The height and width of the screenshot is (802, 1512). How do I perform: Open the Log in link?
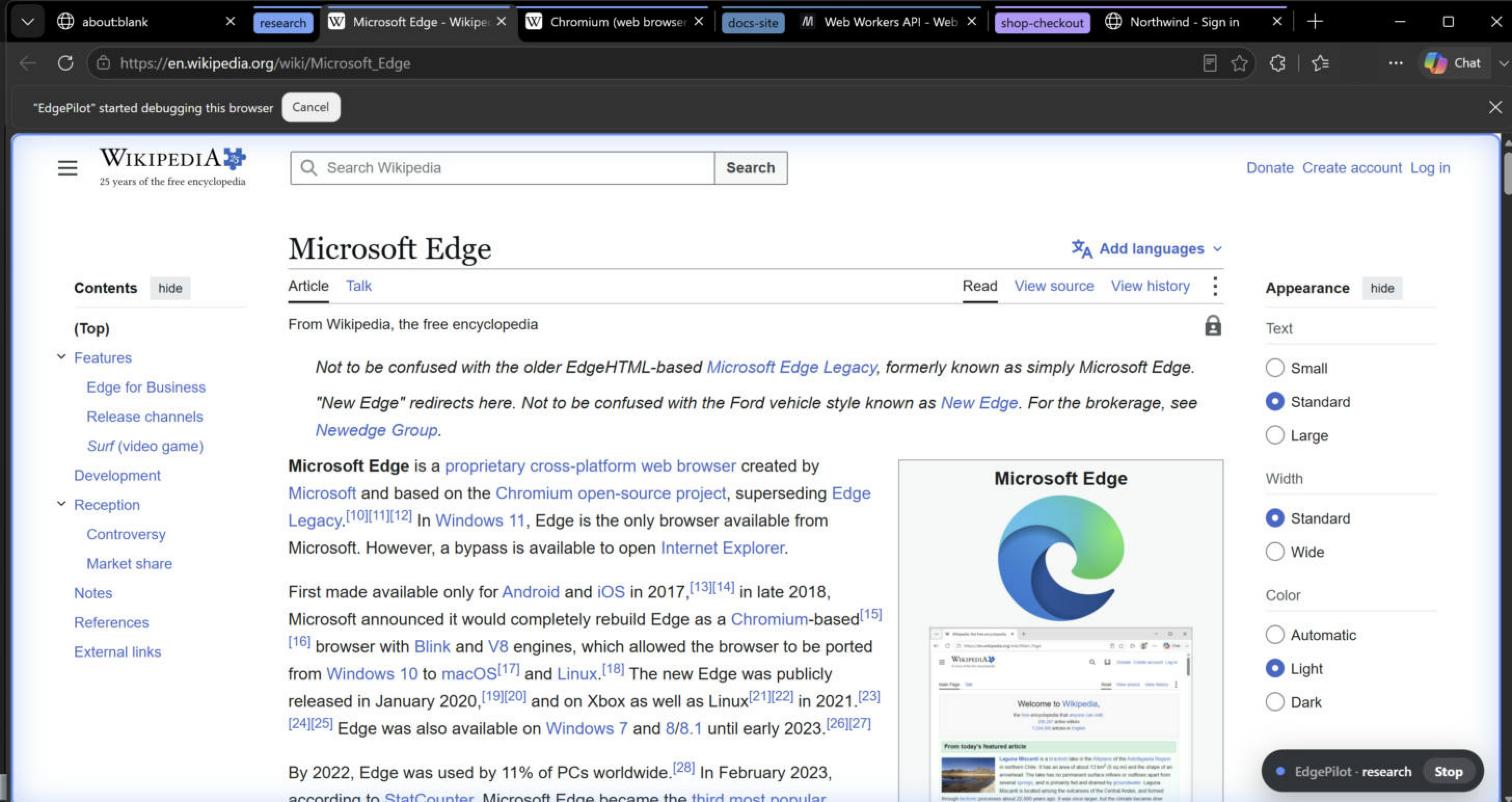click(1430, 168)
